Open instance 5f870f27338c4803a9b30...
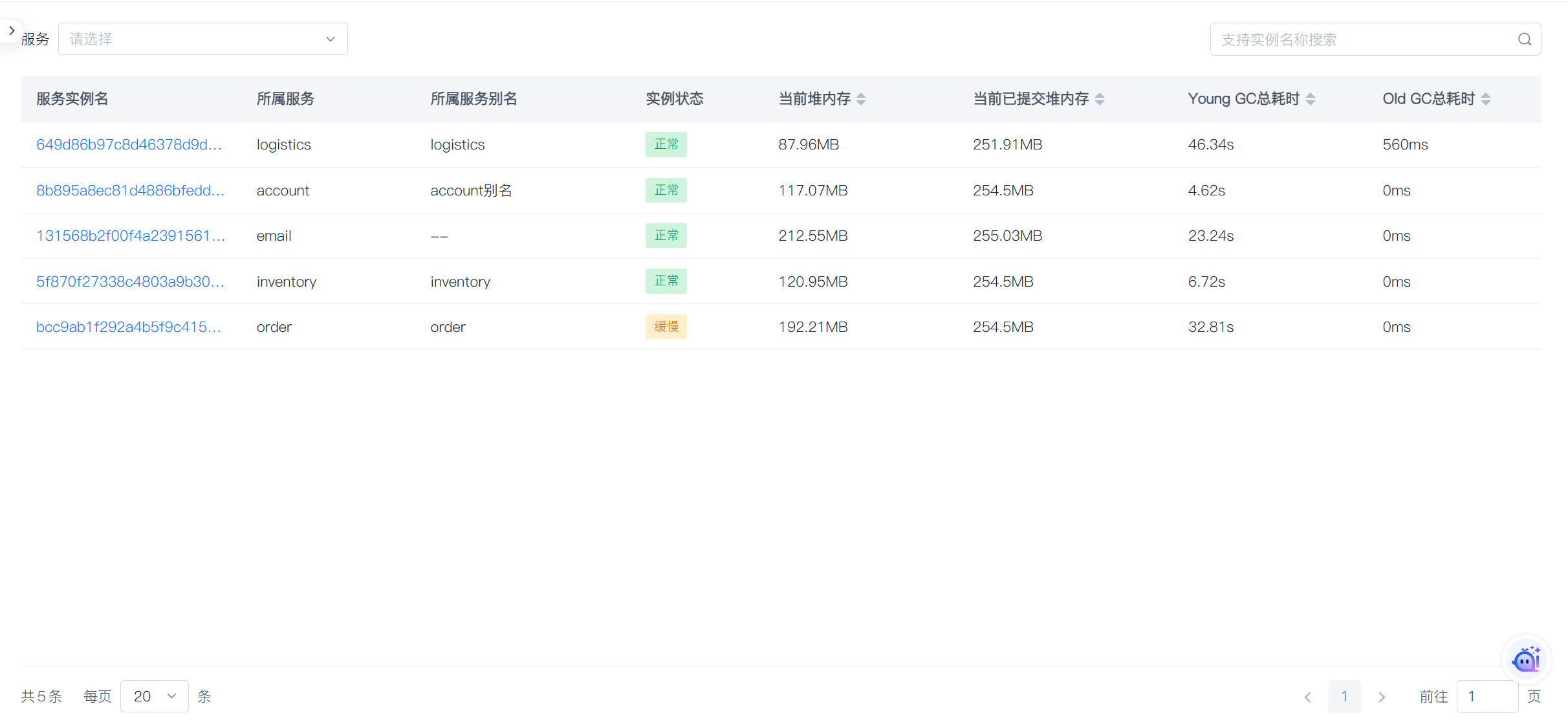The image size is (1568, 726). tap(130, 281)
